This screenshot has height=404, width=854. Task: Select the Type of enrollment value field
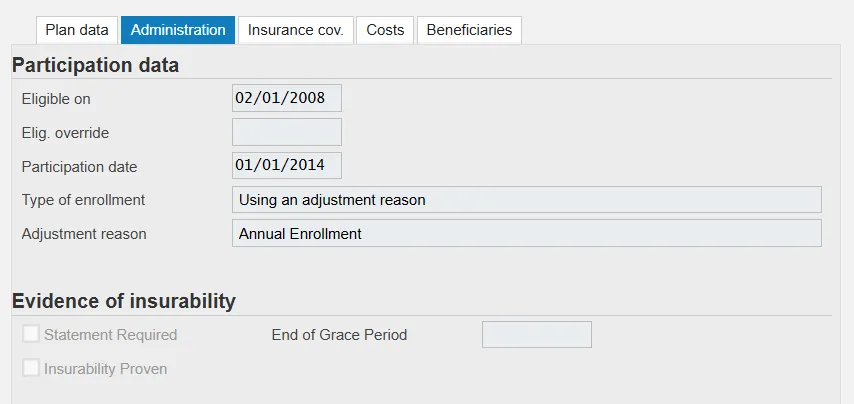point(526,200)
